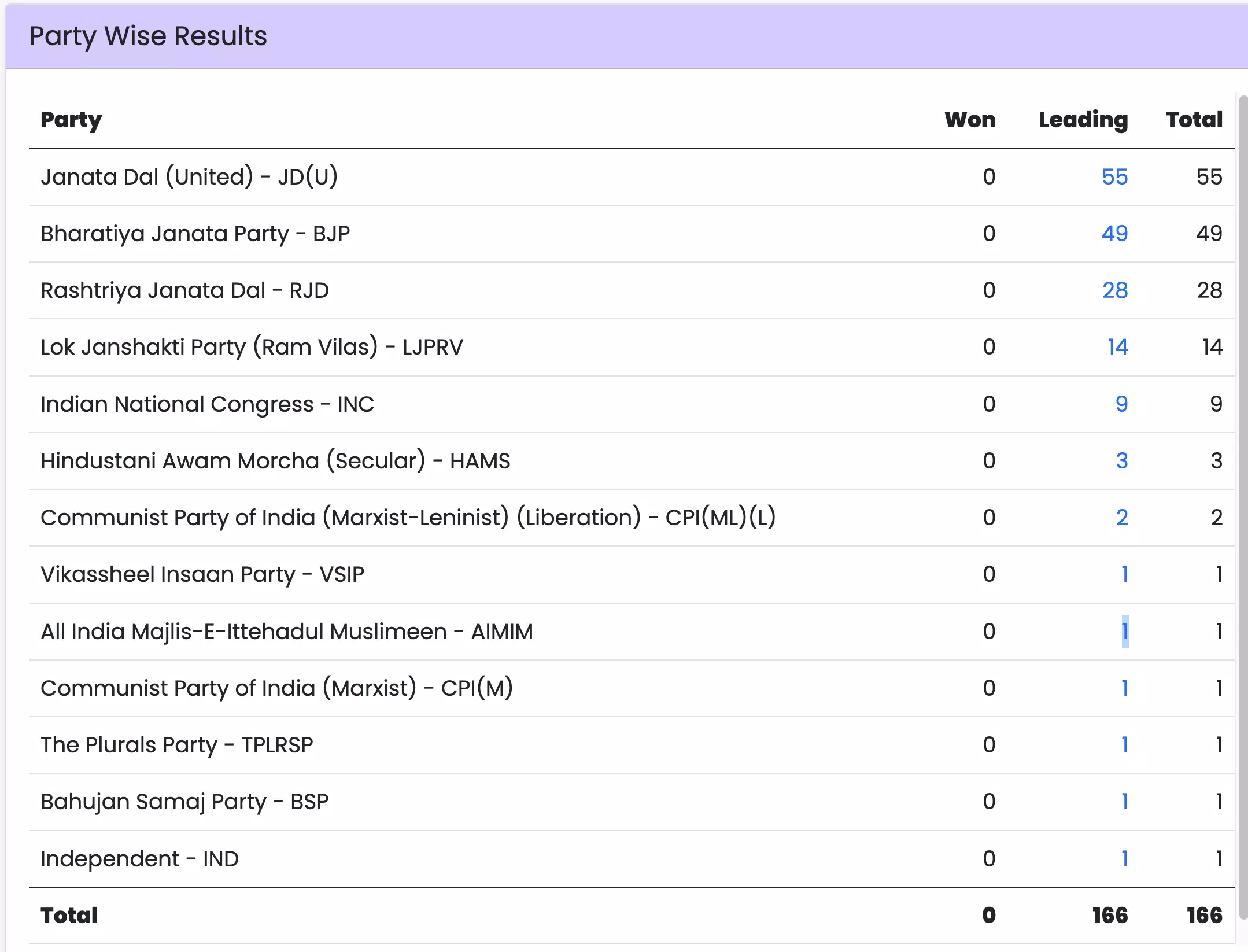Click Vikassheel Insaan Party leading link
The height and width of the screenshot is (952, 1248).
point(1124,574)
